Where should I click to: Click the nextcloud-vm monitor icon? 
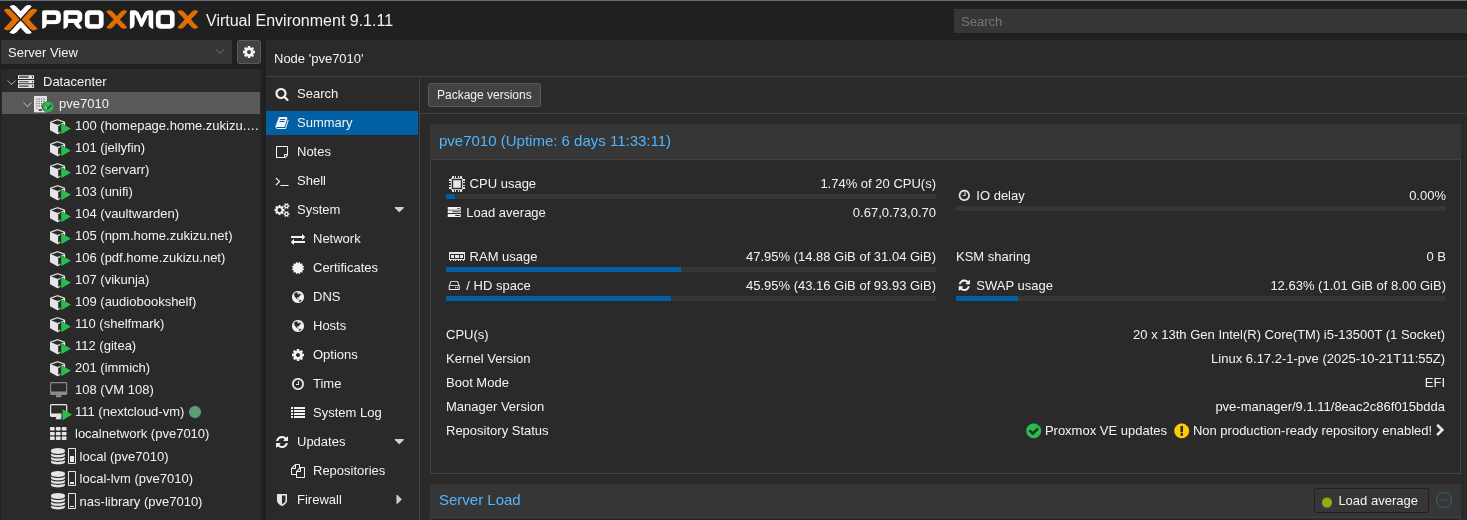tap(59, 412)
